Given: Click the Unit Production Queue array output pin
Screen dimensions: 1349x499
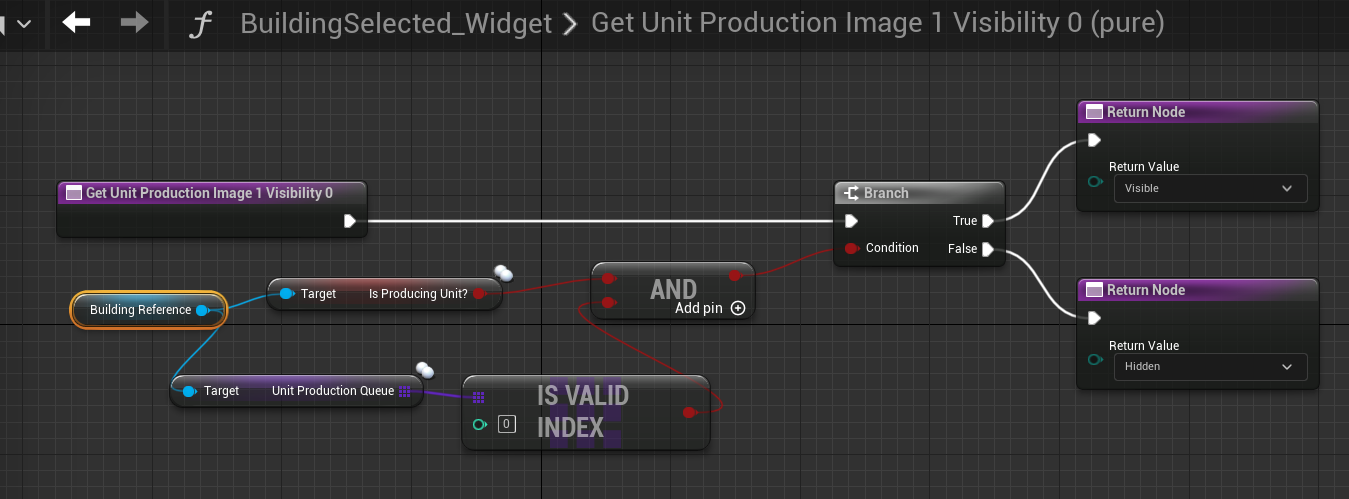Looking at the screenshot, I should click(405, 391).
